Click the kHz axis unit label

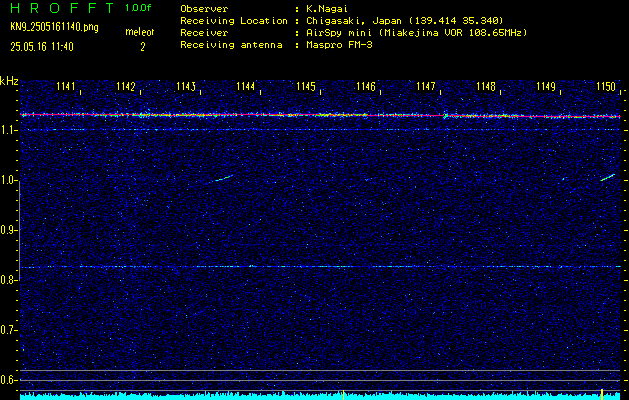click(x=9, y=81)
